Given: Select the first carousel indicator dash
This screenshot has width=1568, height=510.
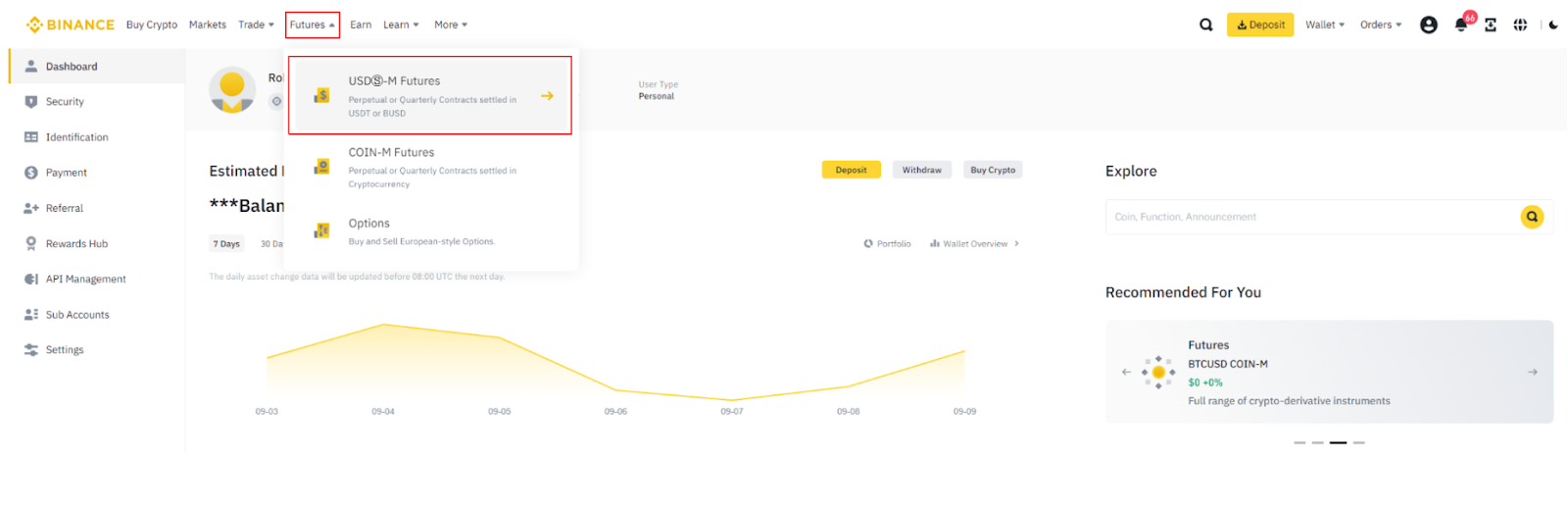Looking at the screenshot, I should click(1299, 442).
